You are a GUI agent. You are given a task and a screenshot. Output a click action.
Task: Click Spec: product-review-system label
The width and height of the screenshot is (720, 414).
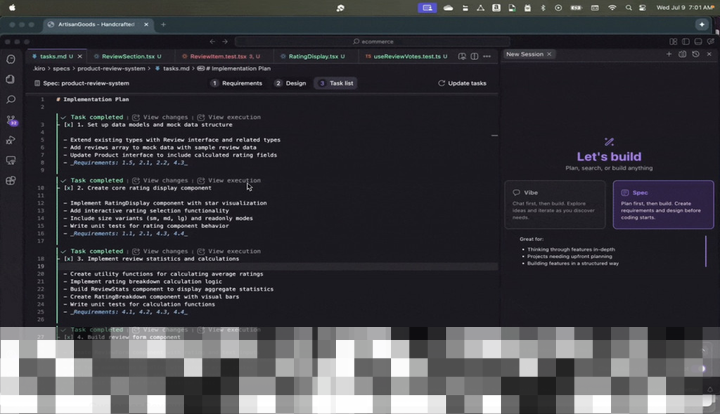point(82,83)
